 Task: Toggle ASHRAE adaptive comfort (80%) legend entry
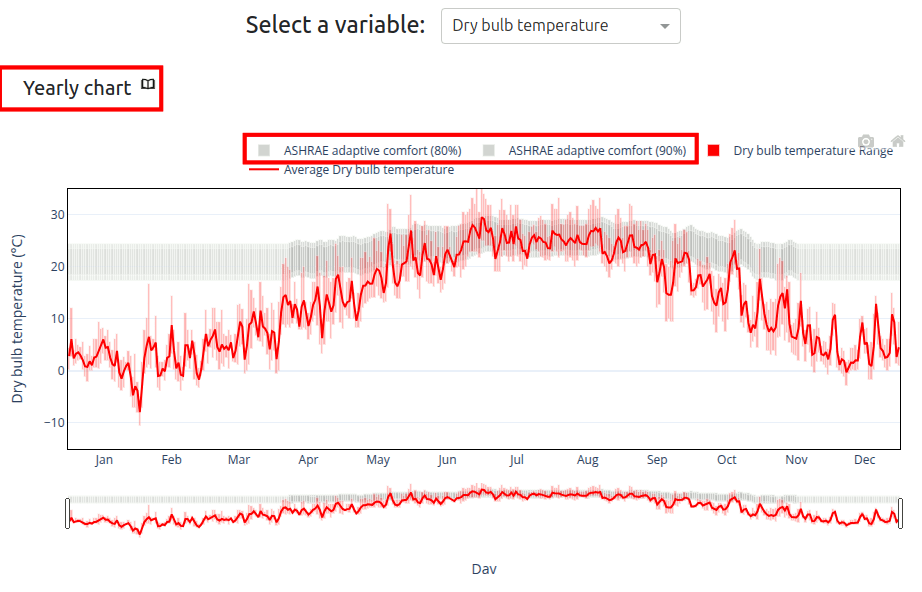click(x=372, y=150)
